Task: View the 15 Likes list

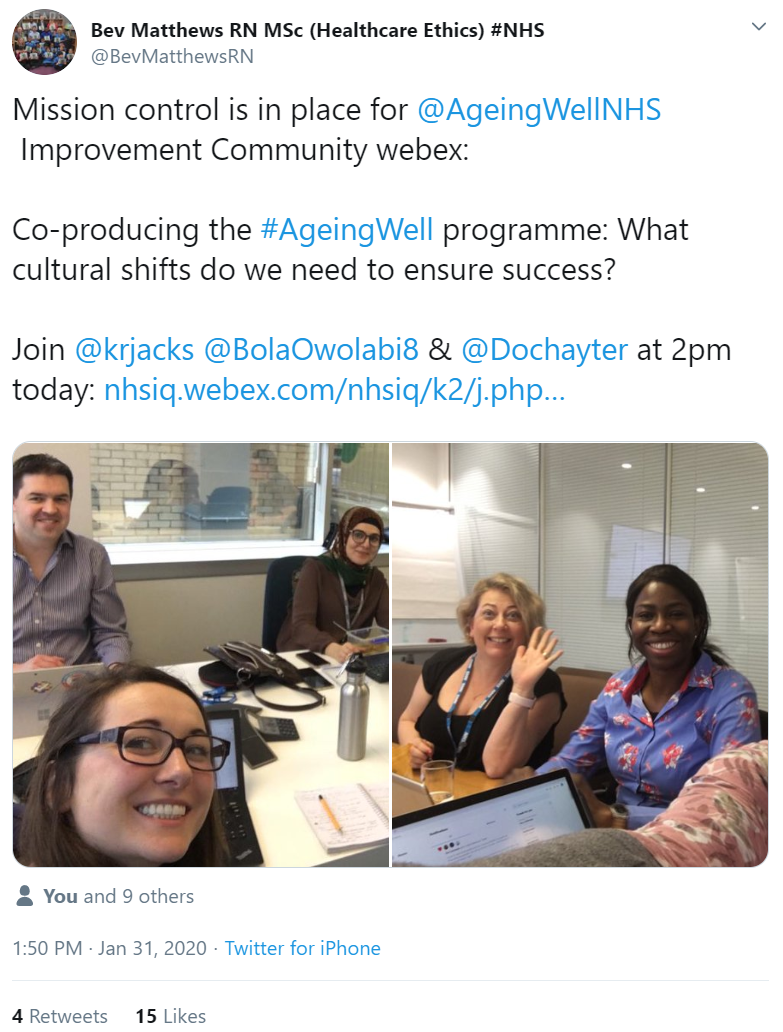Action: 171,1016
